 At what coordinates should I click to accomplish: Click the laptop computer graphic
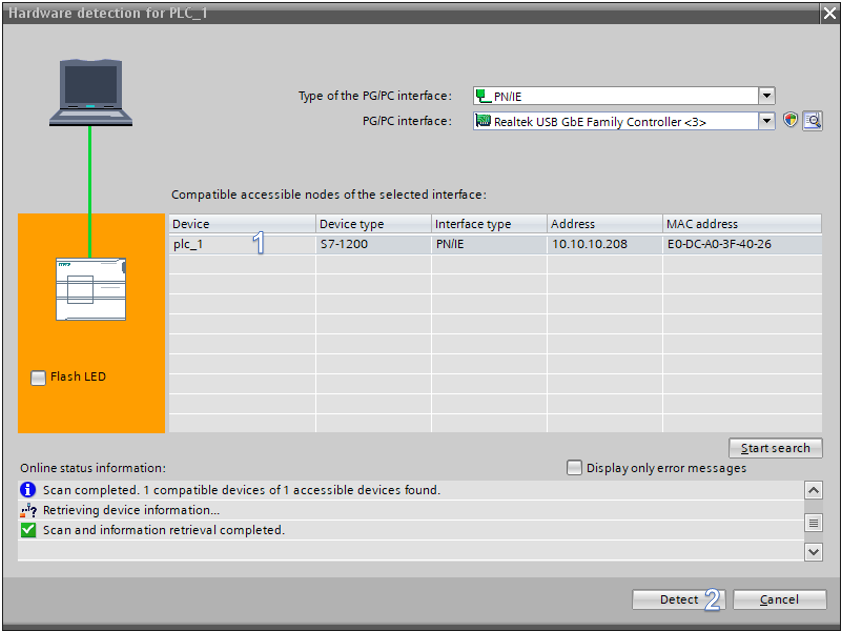[90, 92]
